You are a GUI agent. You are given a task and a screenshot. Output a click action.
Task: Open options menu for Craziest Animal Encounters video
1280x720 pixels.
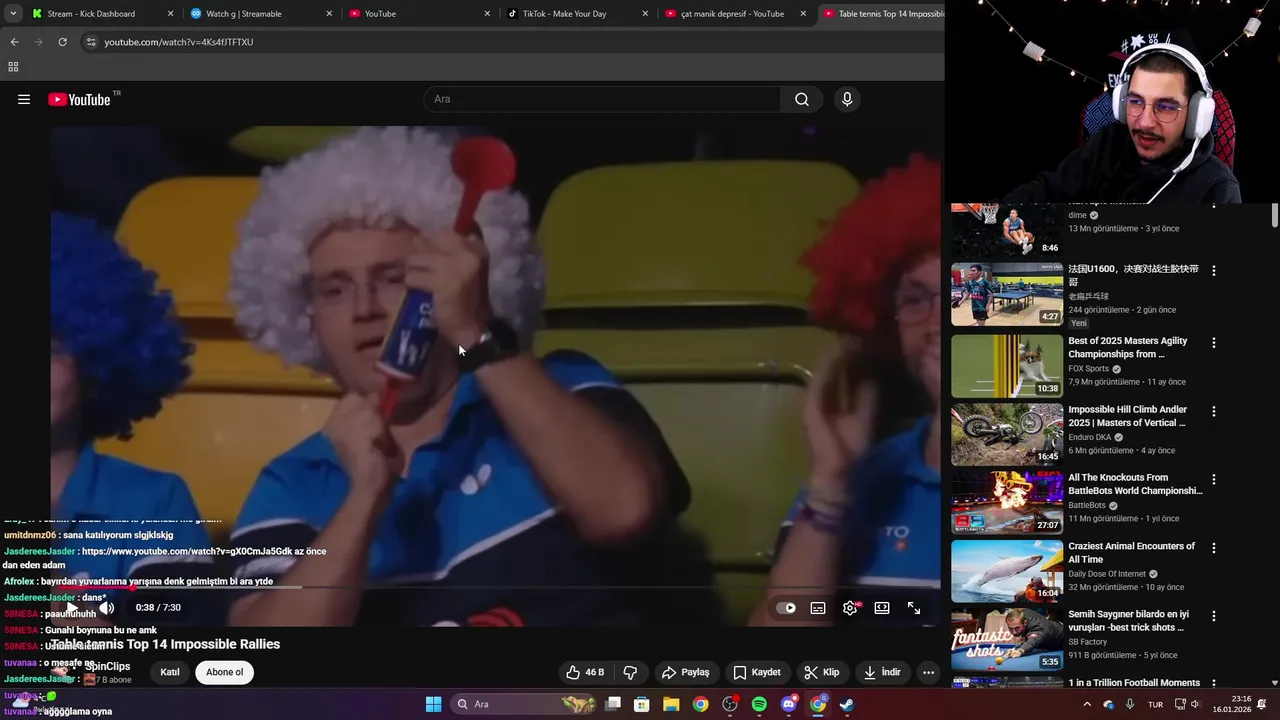(1214, 548)
